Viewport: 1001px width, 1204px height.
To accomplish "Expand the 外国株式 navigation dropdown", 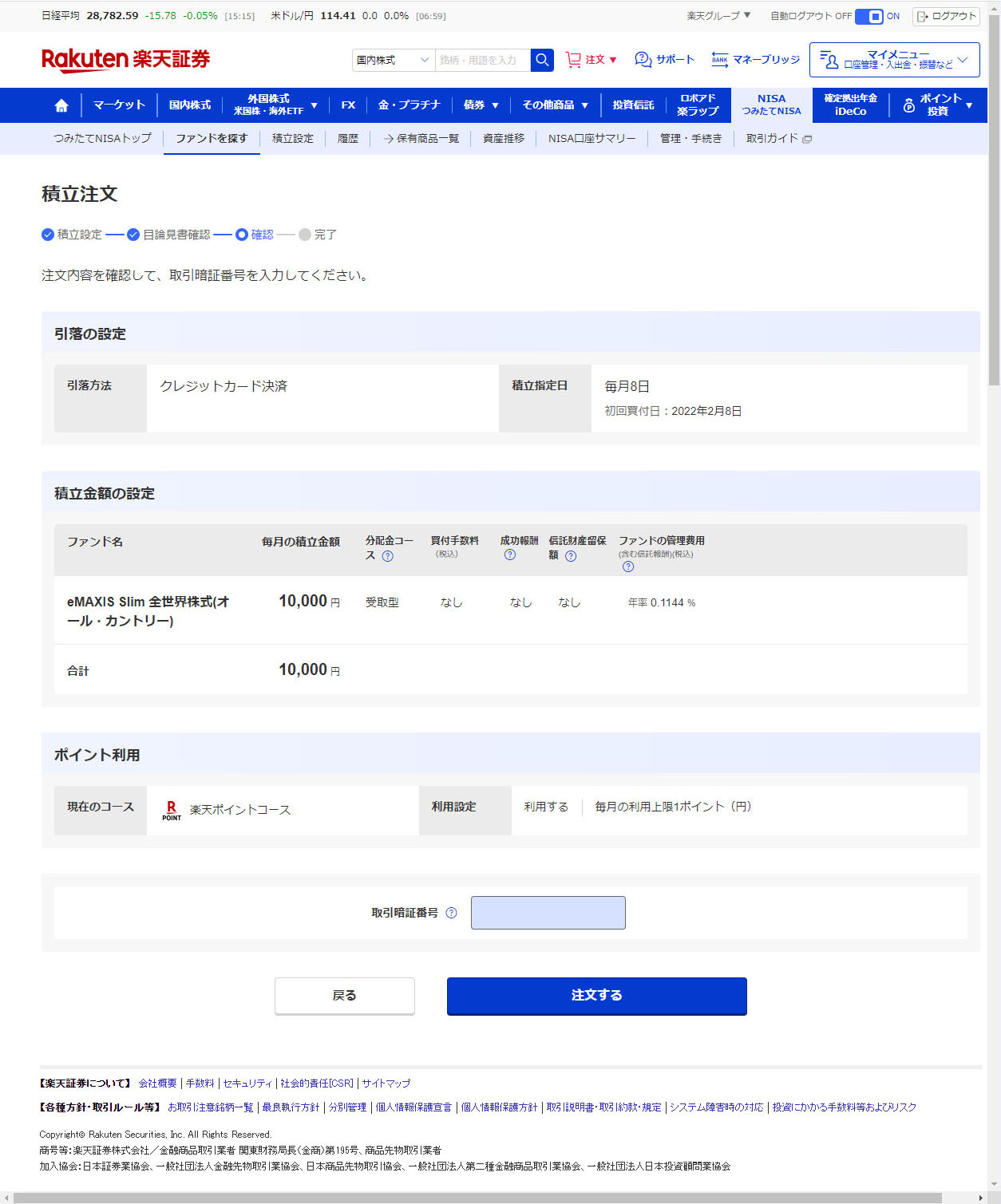I will tap(275, 105).
